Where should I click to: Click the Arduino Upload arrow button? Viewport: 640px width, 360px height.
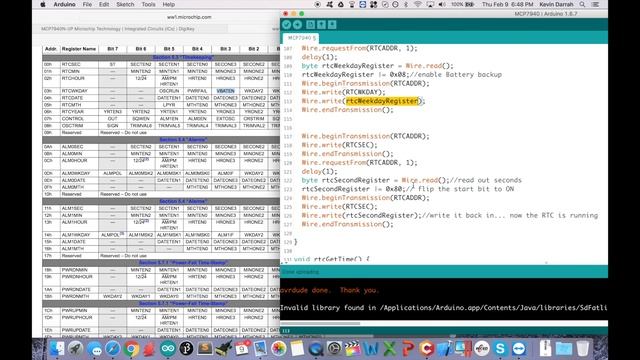[297, 24]
